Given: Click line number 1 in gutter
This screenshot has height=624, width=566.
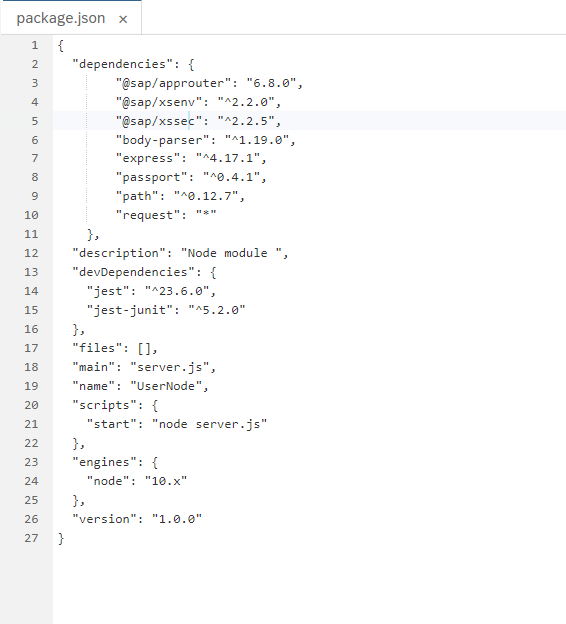Looking at the screenshot, I should [x=35, y=45].
